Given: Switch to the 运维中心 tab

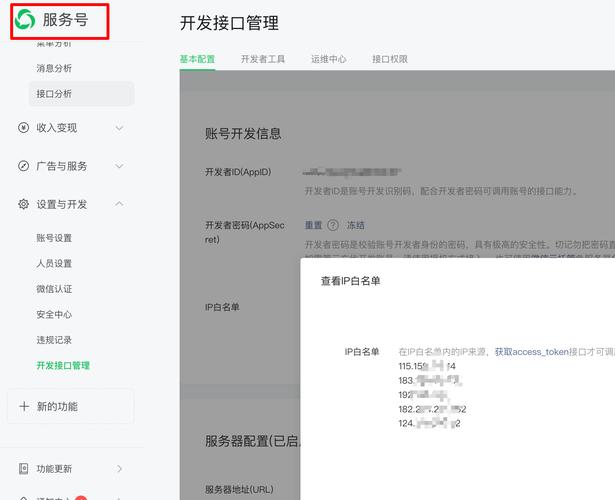Looking at the screenshot, I should tap(328, 60).
